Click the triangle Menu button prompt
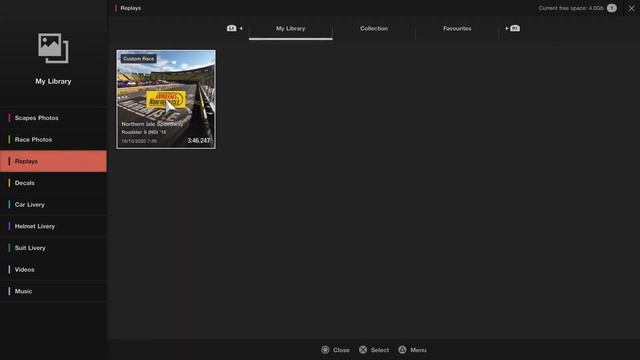Viewport: 640px width, 360px height. 413,350
